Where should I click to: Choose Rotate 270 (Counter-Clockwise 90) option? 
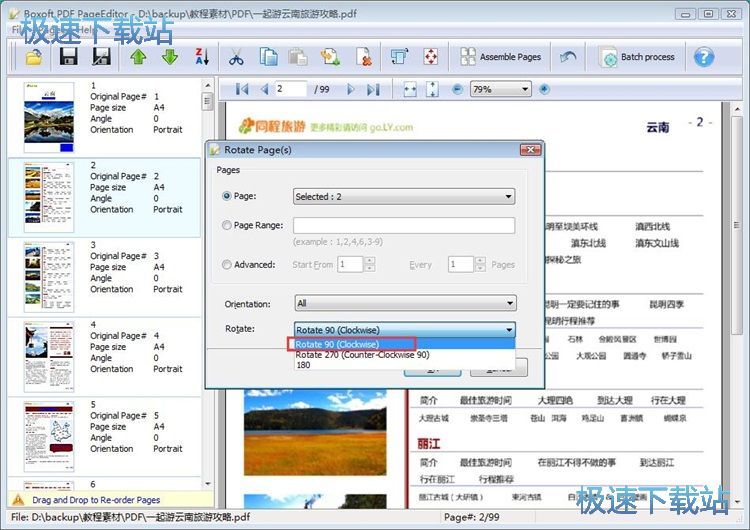(x=362, y=355)
